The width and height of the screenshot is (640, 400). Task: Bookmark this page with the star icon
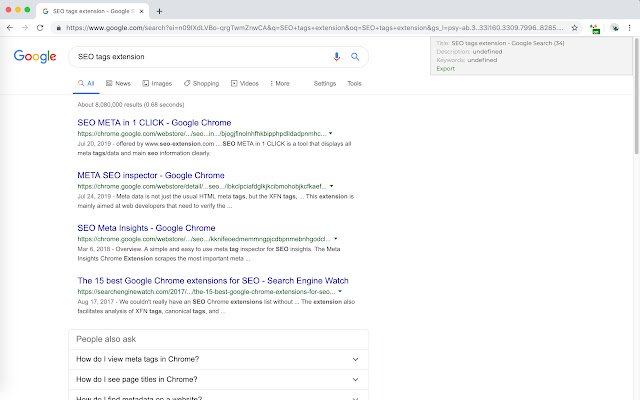click(x=575, y=28)
